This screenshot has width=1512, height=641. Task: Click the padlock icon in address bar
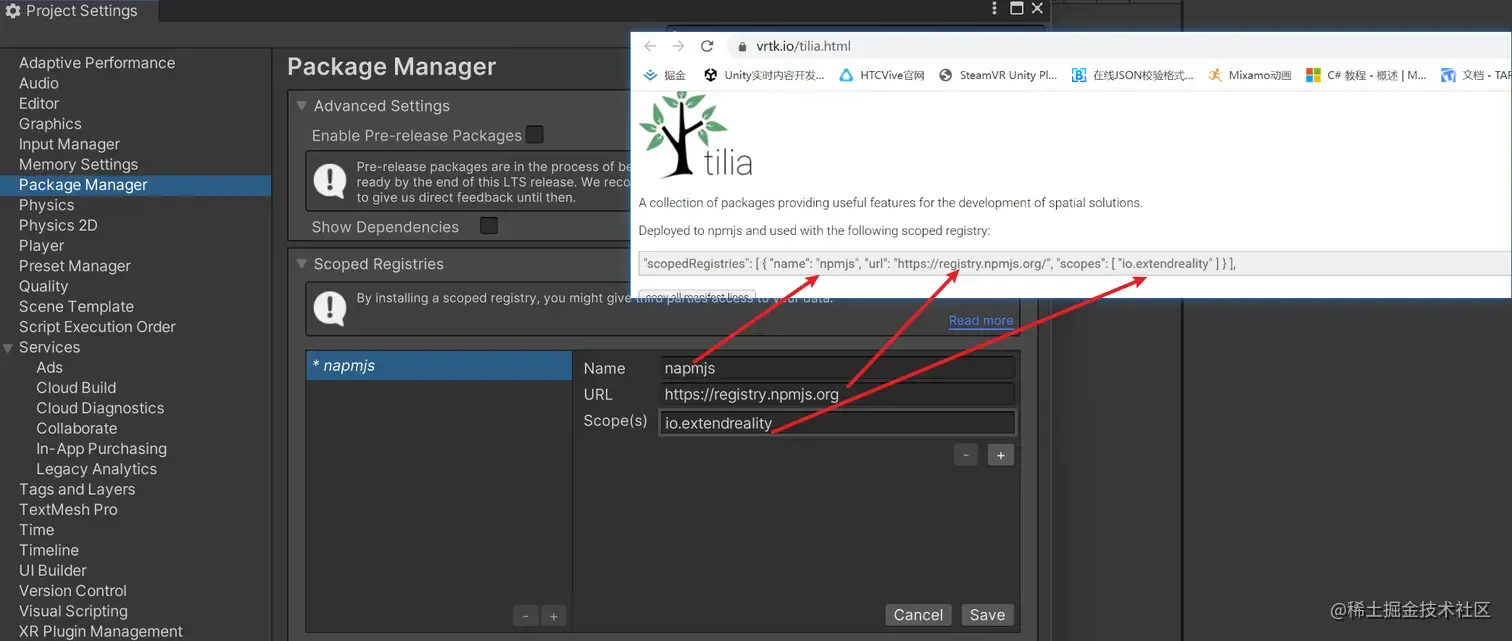coord(742,46)
